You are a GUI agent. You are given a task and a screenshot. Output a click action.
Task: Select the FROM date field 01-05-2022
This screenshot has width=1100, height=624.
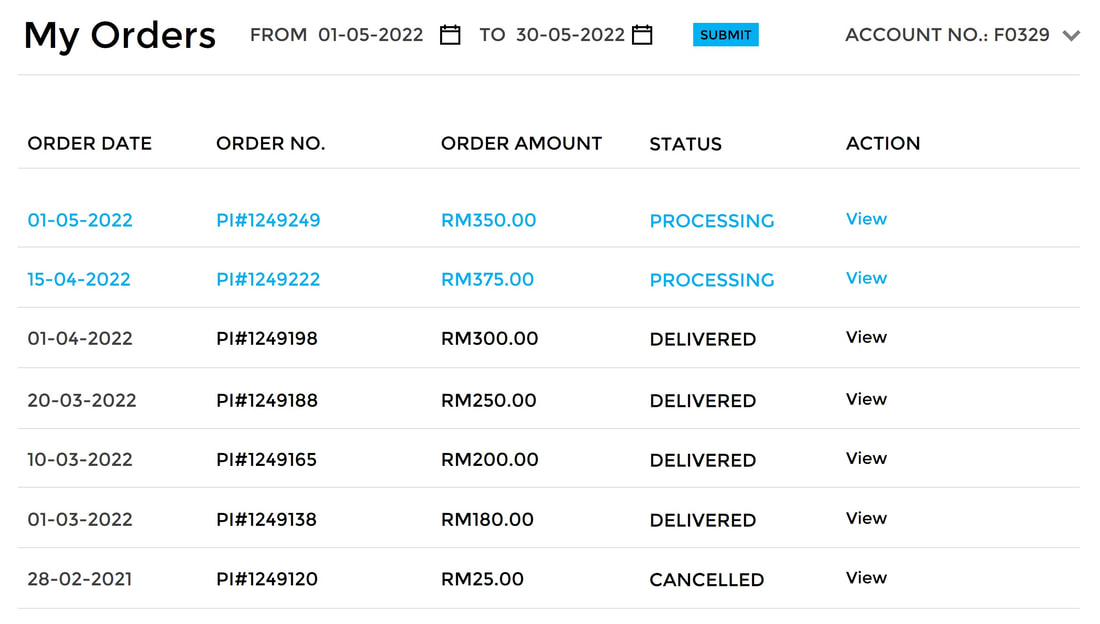(370, 34)
